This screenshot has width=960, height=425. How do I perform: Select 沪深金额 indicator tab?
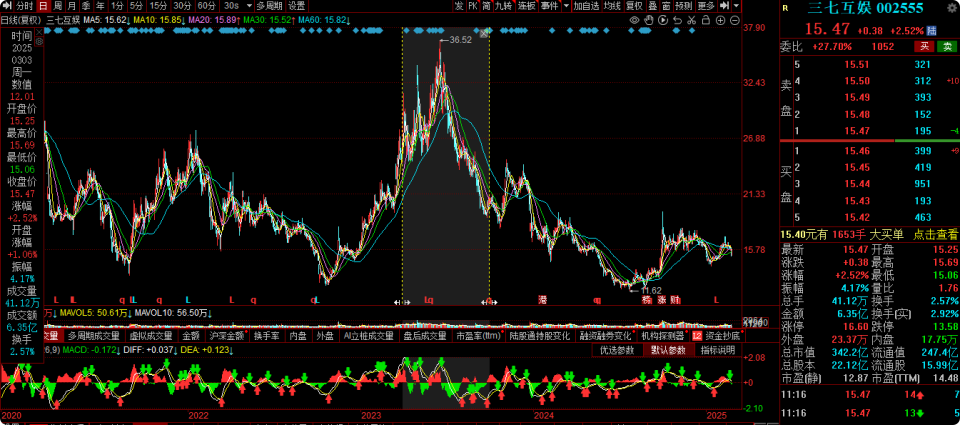(x=227, y=336)
